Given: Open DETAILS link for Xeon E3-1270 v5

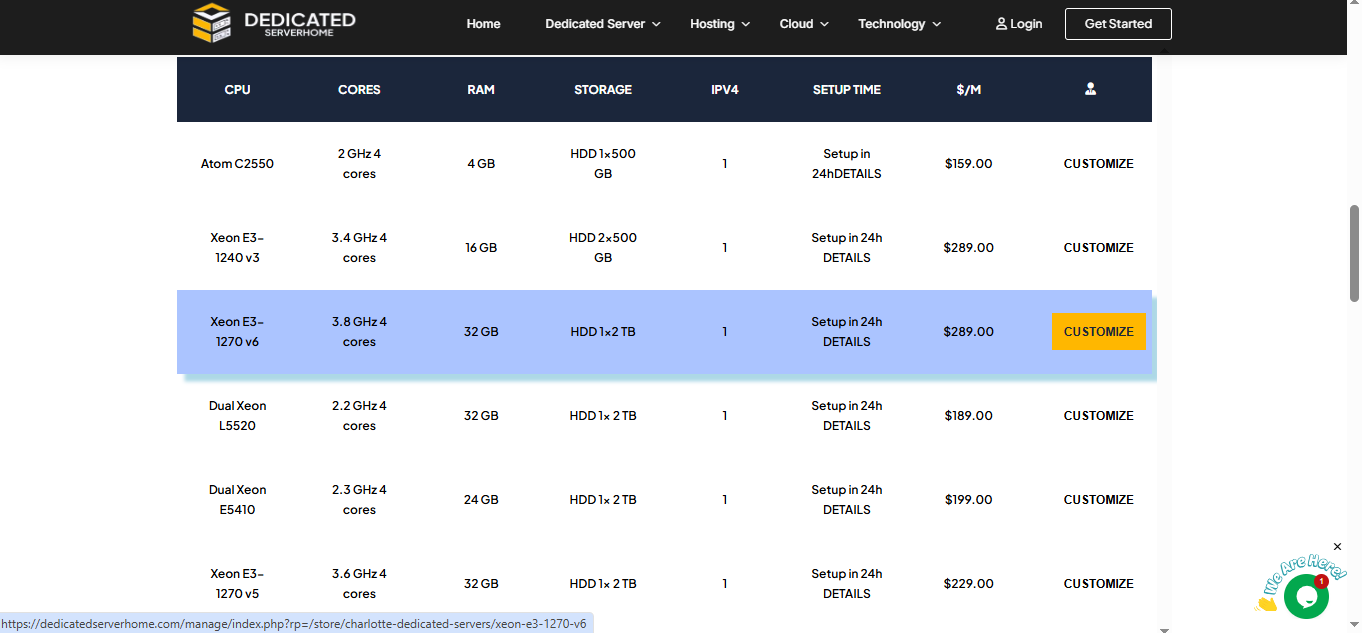Looking at the screenshot, I should coord(846,594).
